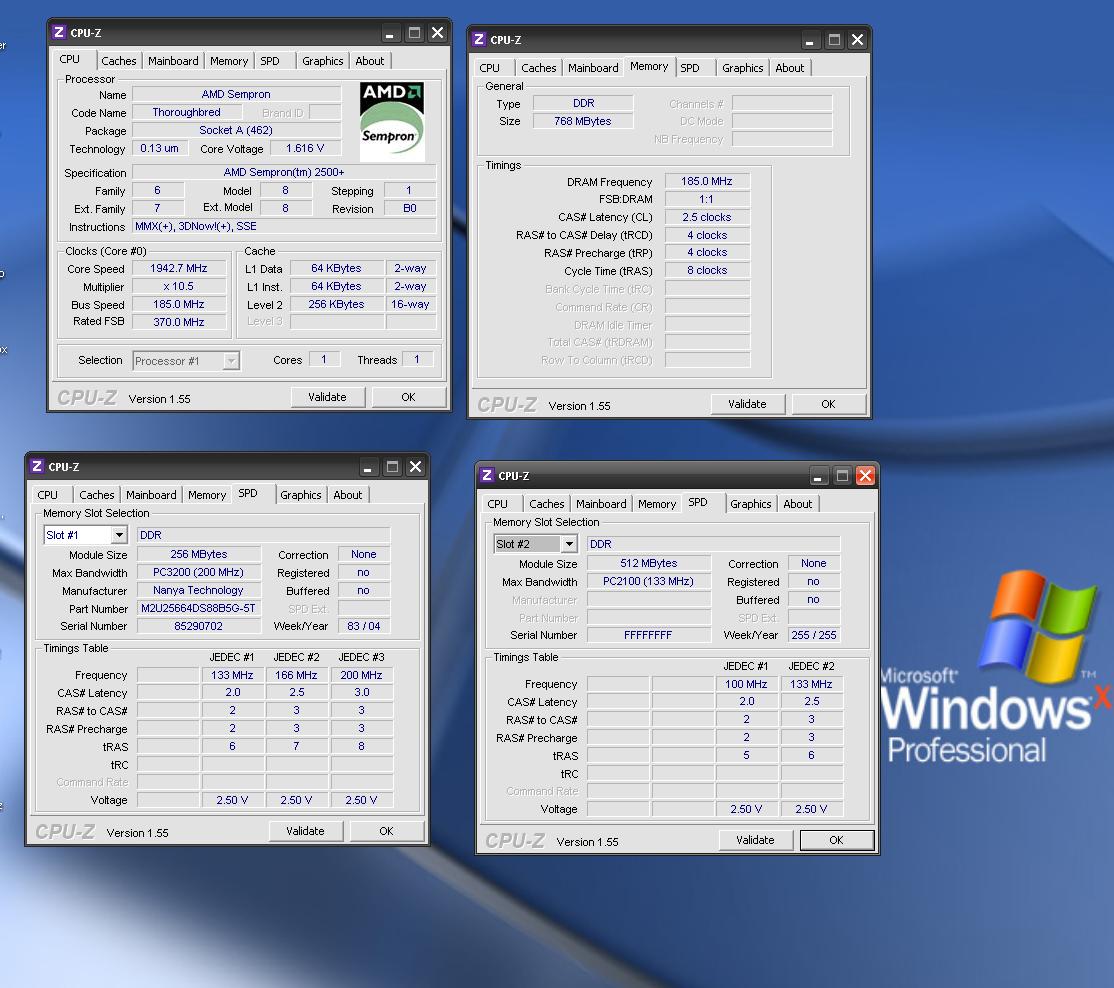Click Validate in the Slot #1 SPD window
The image size is (1114, 988).
click(305, 831)
